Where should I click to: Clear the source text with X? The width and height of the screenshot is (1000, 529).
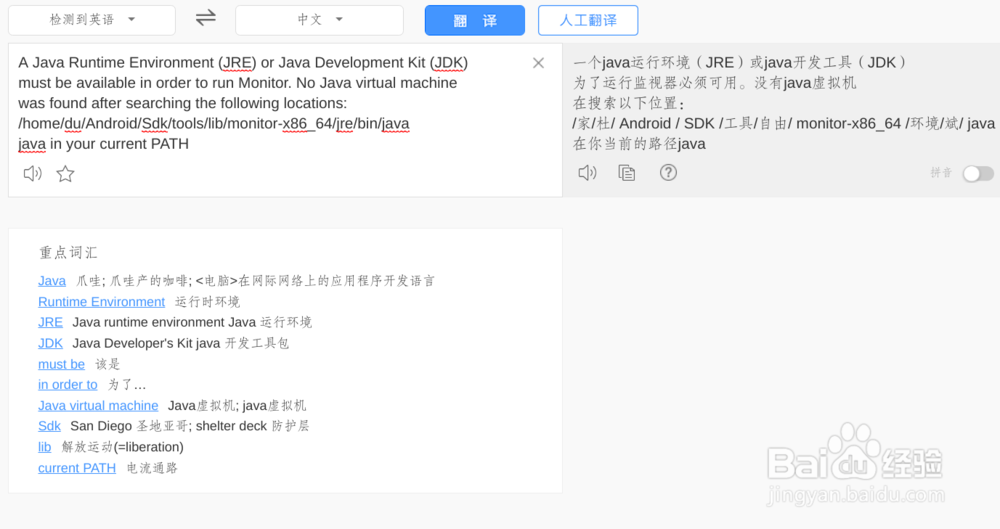[538, 63]
